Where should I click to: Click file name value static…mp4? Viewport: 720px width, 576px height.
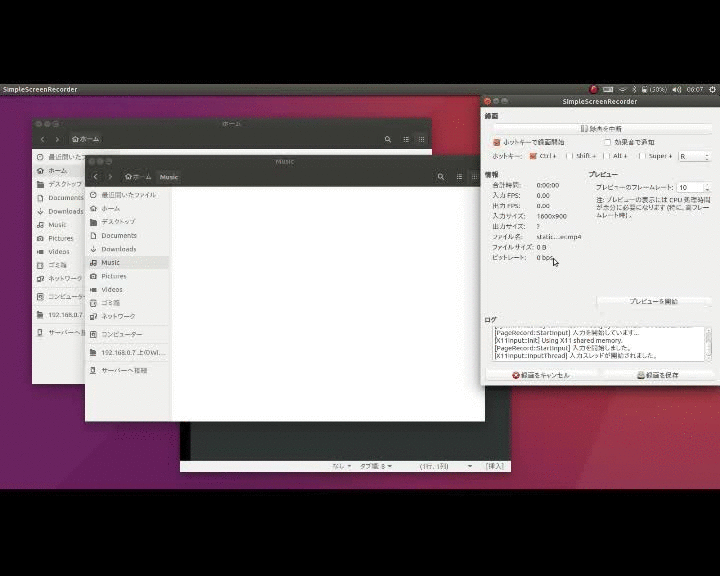(559, 237)
